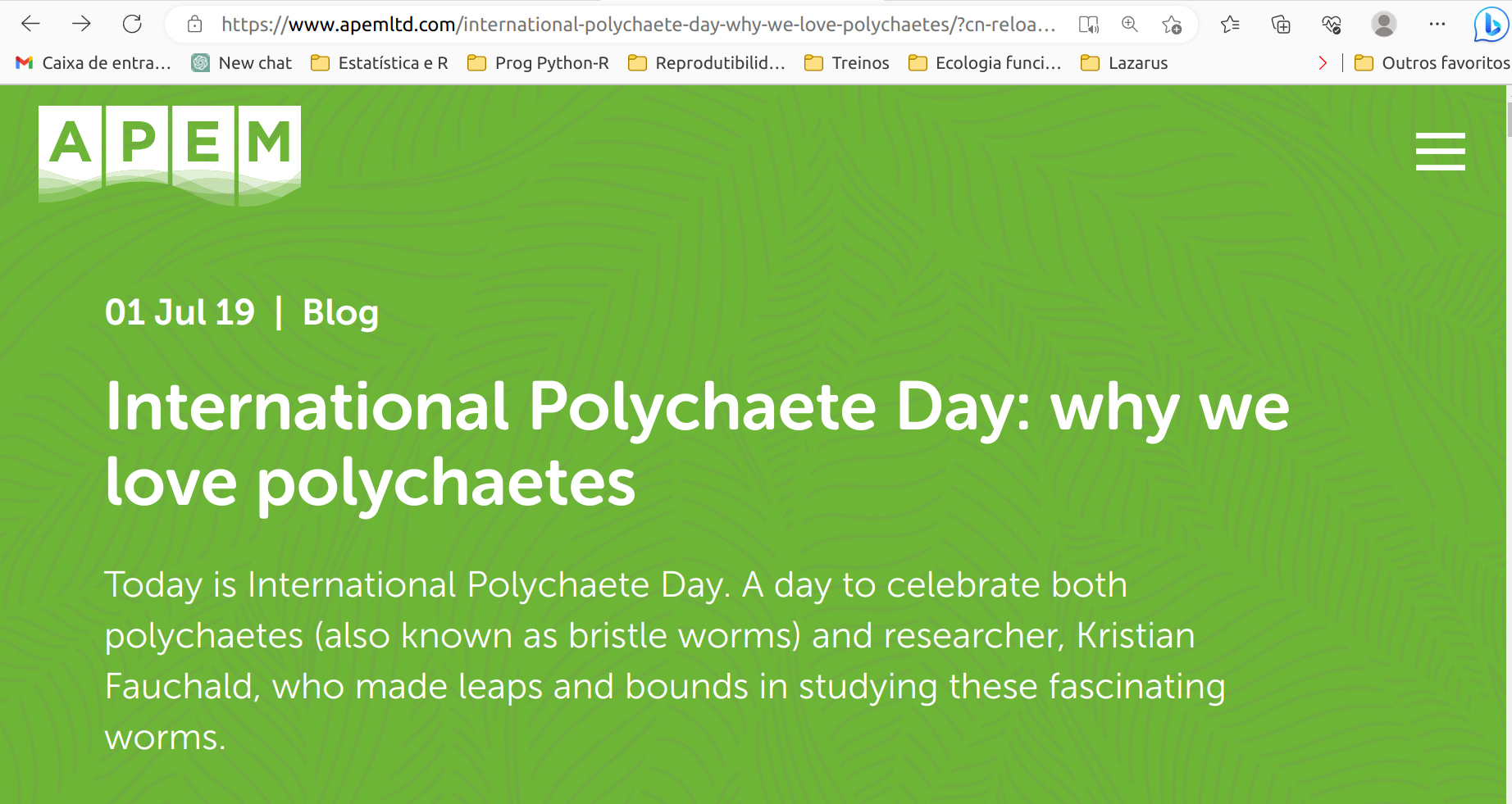Open the Caixa de entrada Gmail bookmark

coord(93,63)
